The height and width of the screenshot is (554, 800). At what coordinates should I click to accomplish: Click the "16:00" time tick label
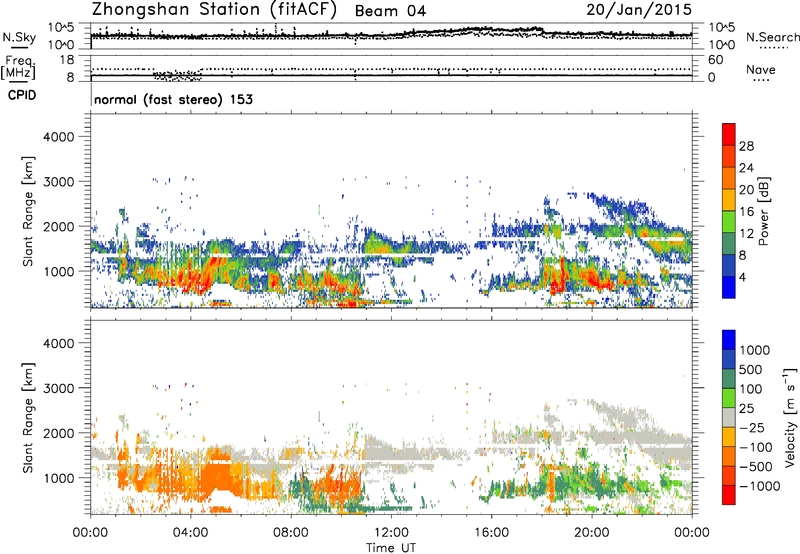click(491, 533)
